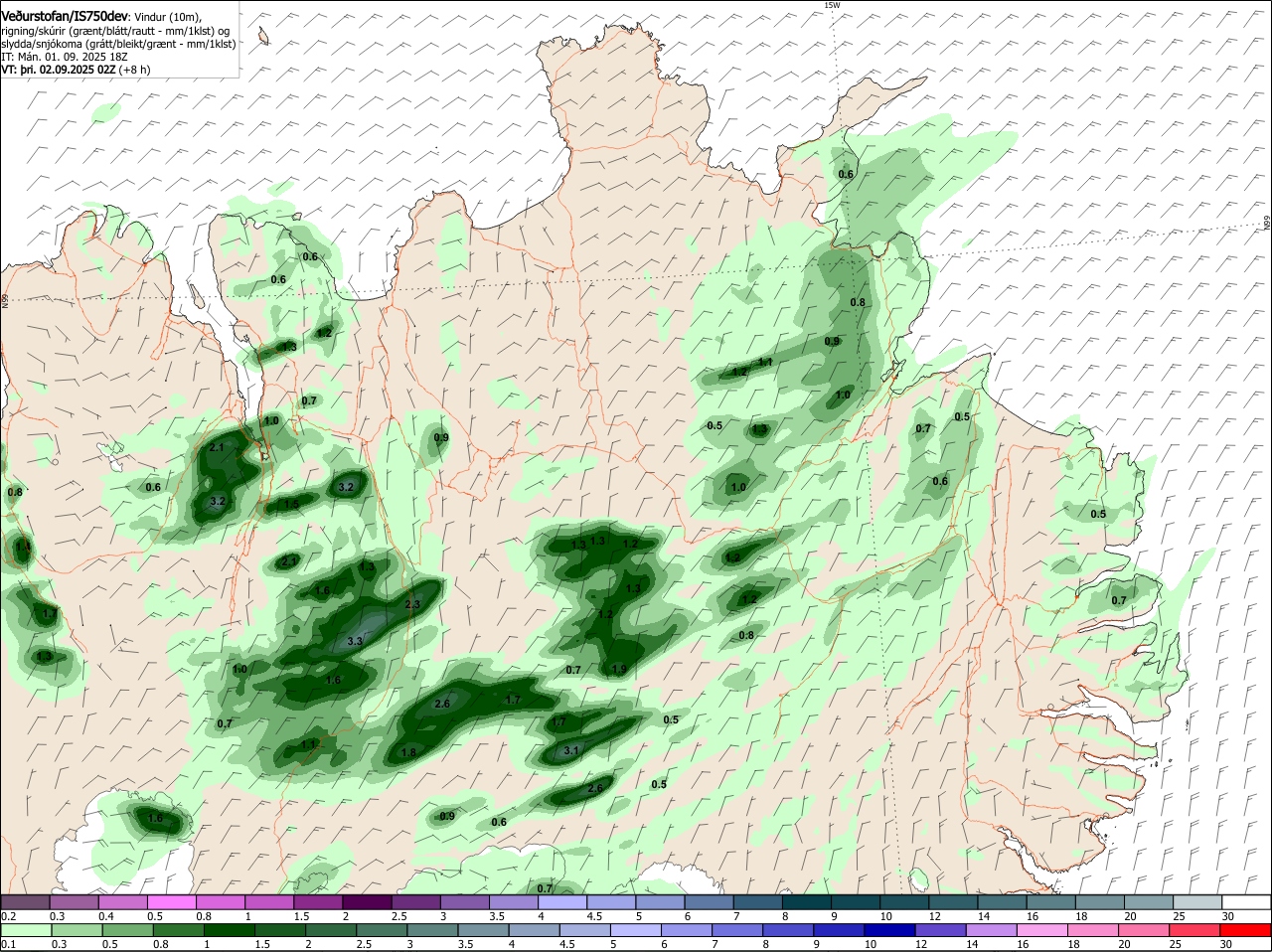This screenshot has height=952, width=1272.
Task: Select the 4.5 swatch in the upper snow legend
Action: point(610,902)
